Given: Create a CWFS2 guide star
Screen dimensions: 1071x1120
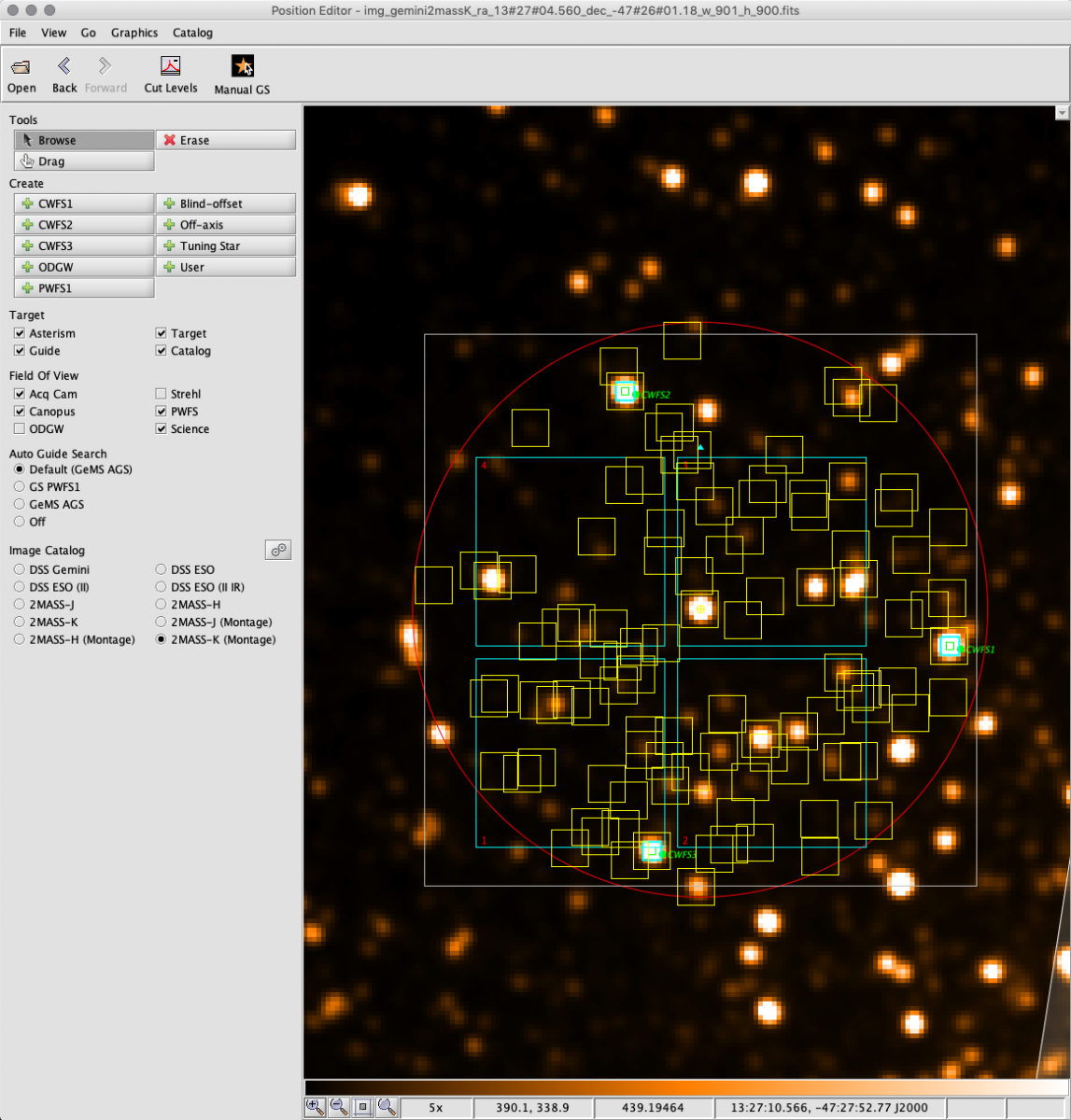Looking at the screenshot, I should (x=84, y=225).
